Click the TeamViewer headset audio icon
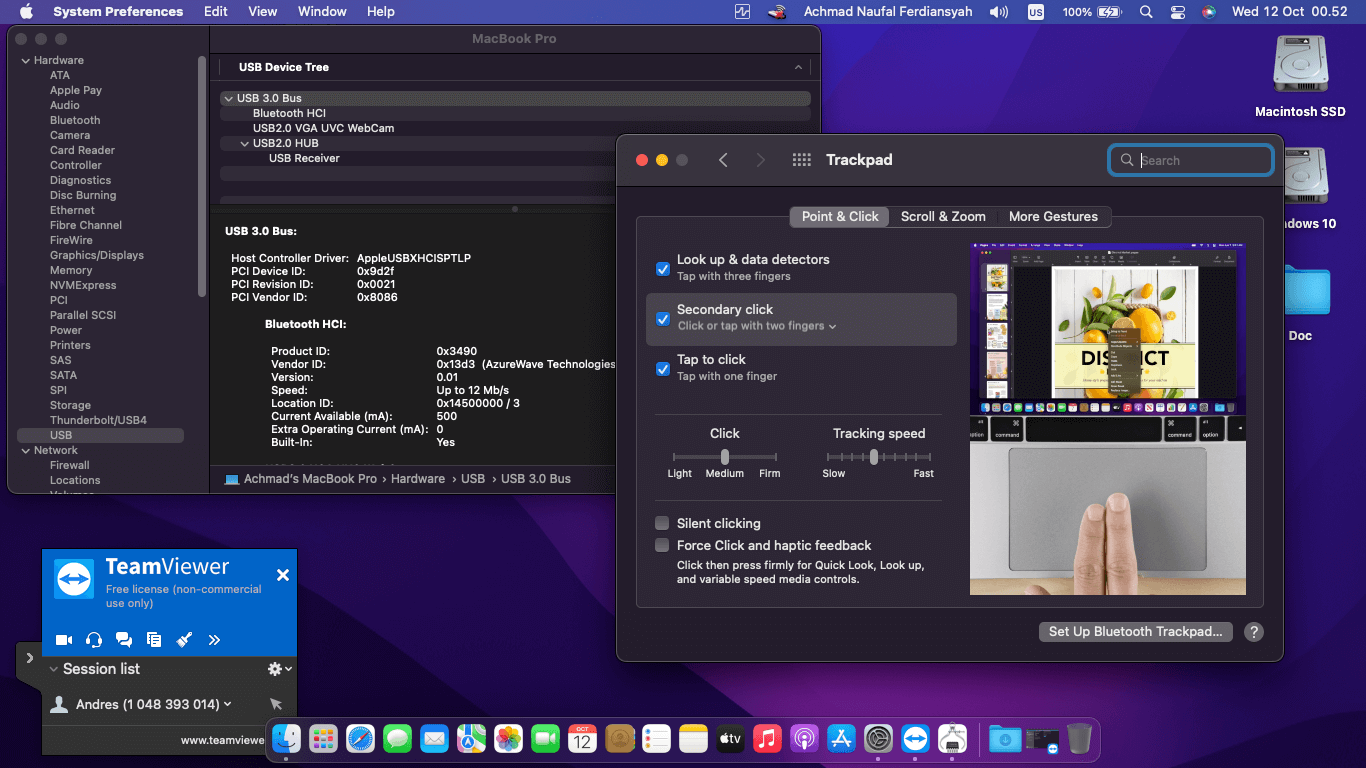Image resolution: width=1366 pixels, height=768 pixels. (x=94, y=640)
